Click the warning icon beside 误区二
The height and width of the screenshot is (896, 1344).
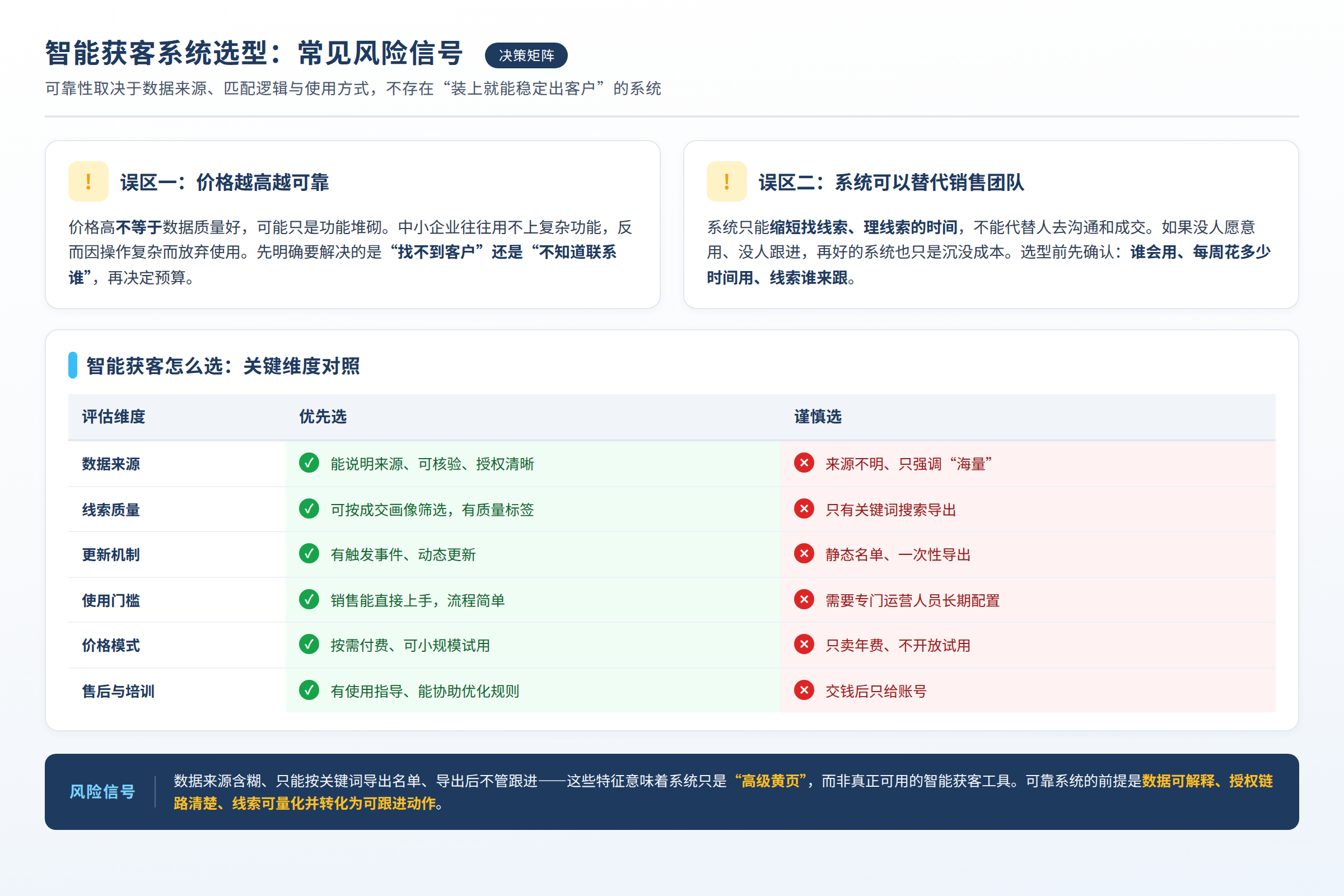pyautogui.click(x=726, y=181)
